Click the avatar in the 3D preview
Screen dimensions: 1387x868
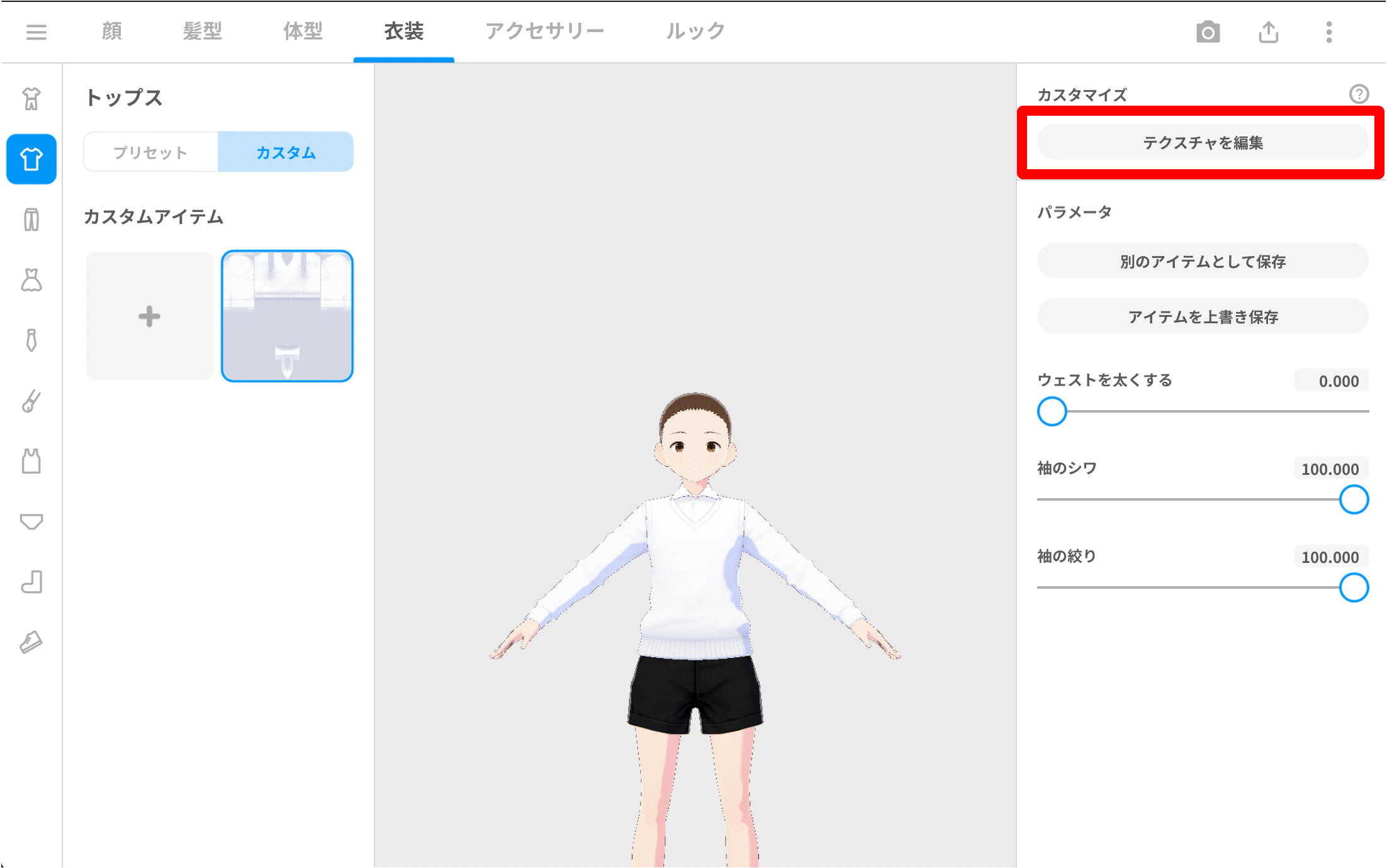695,629
